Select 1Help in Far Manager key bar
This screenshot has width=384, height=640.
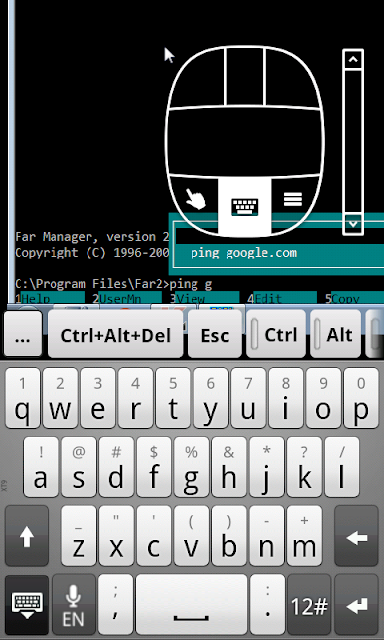point(50,299)
